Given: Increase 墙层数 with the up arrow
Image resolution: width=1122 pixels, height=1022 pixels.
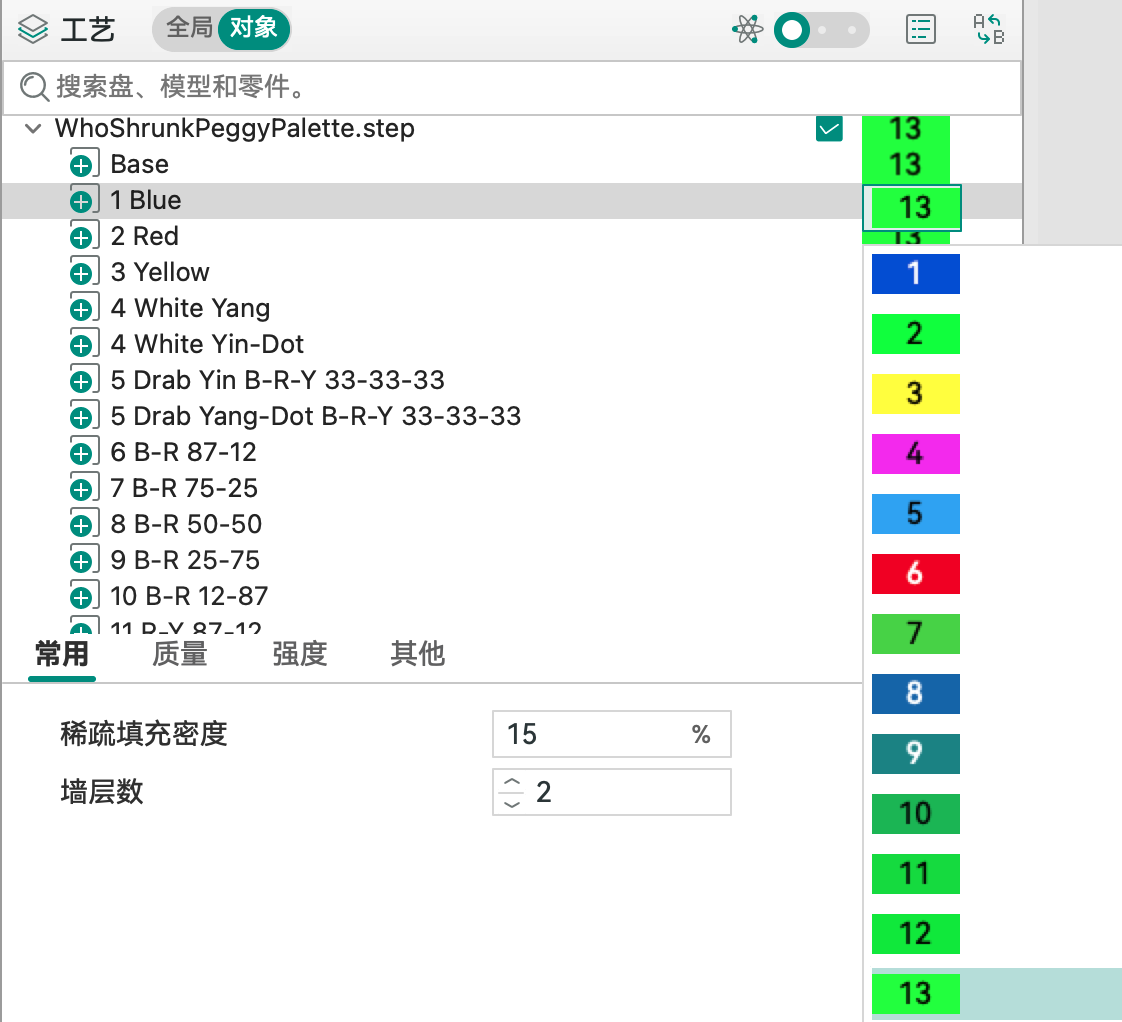Looking at the screenshot, I should (512, 782).
